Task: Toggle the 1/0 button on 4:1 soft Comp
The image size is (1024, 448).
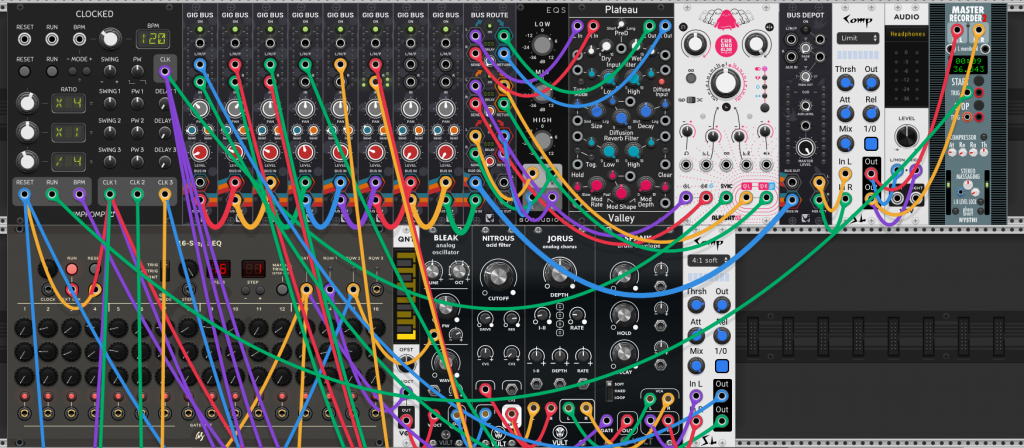Action: tap(721, 365)
